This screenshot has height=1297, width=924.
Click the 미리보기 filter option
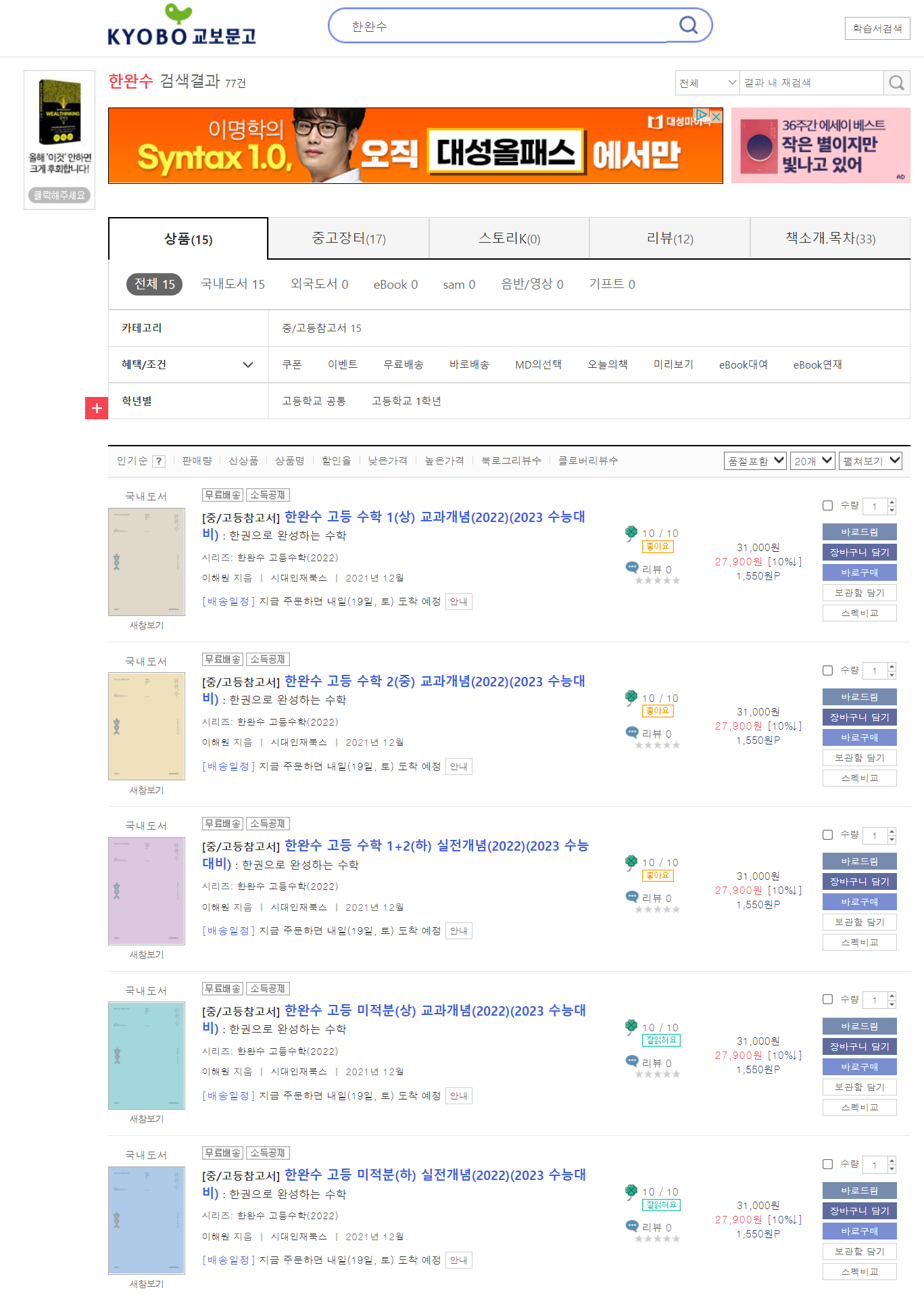click(673, 364)
